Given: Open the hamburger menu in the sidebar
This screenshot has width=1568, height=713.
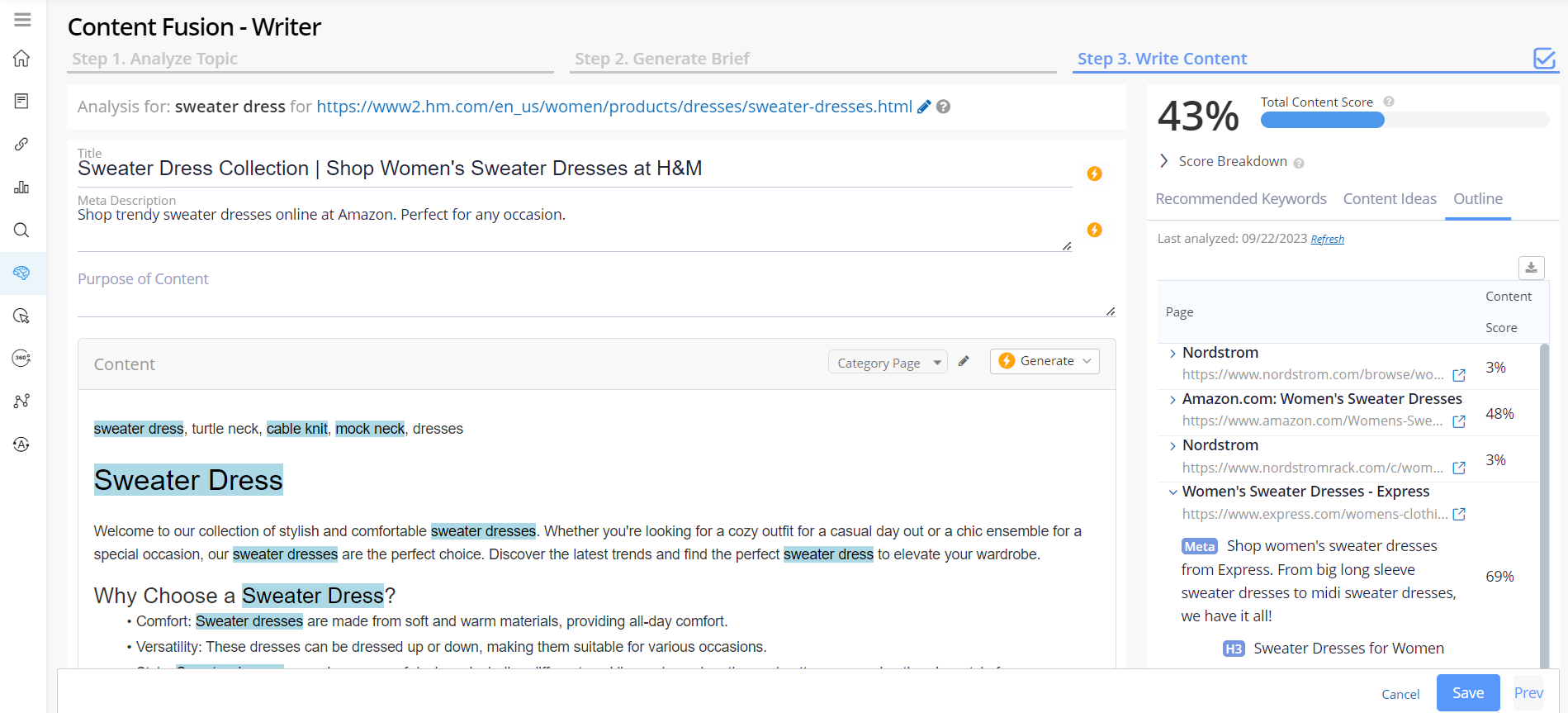Looking at the screenshot, I should coord(22,20).
